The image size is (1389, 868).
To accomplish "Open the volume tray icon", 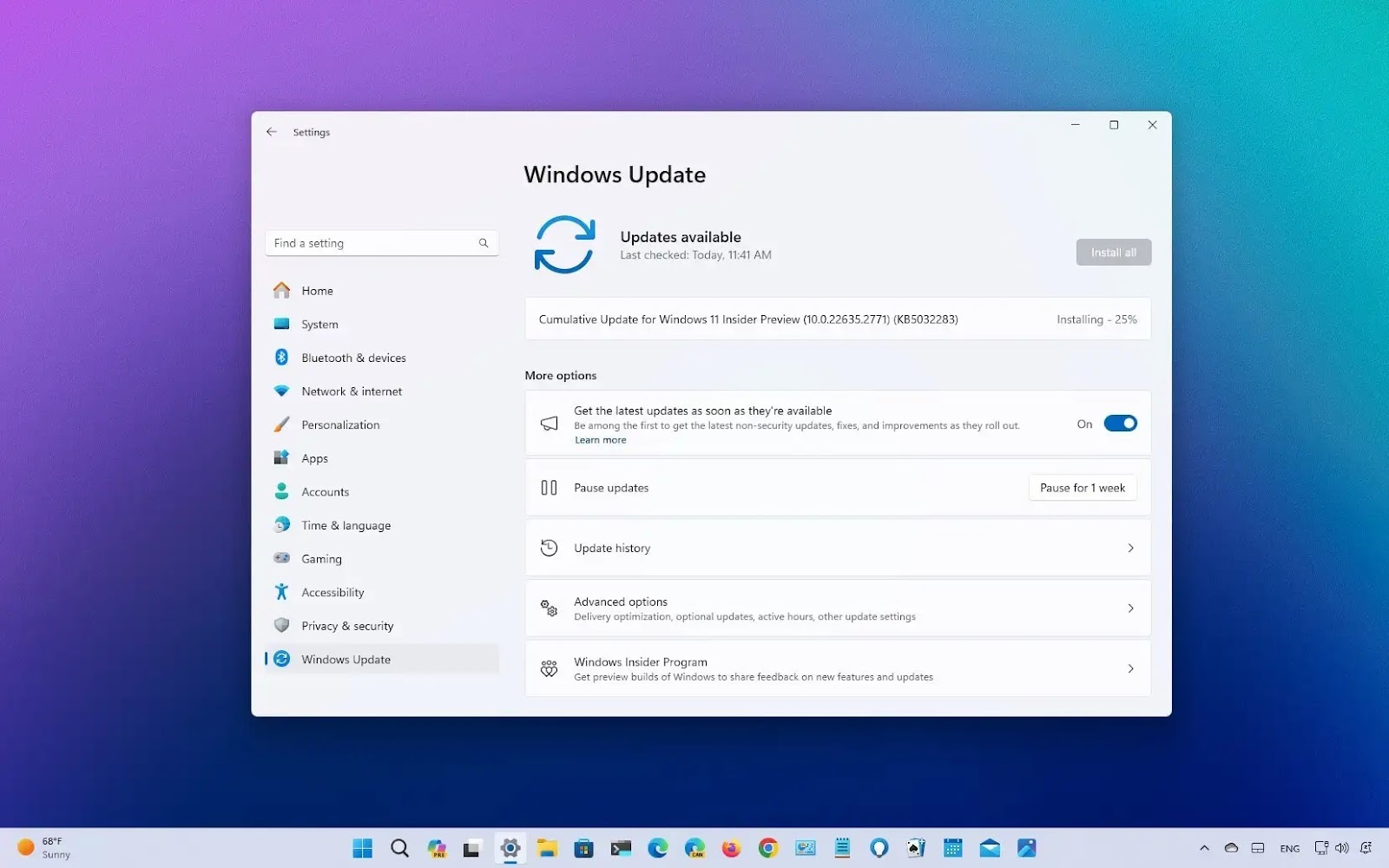I will coord(1342,848).
